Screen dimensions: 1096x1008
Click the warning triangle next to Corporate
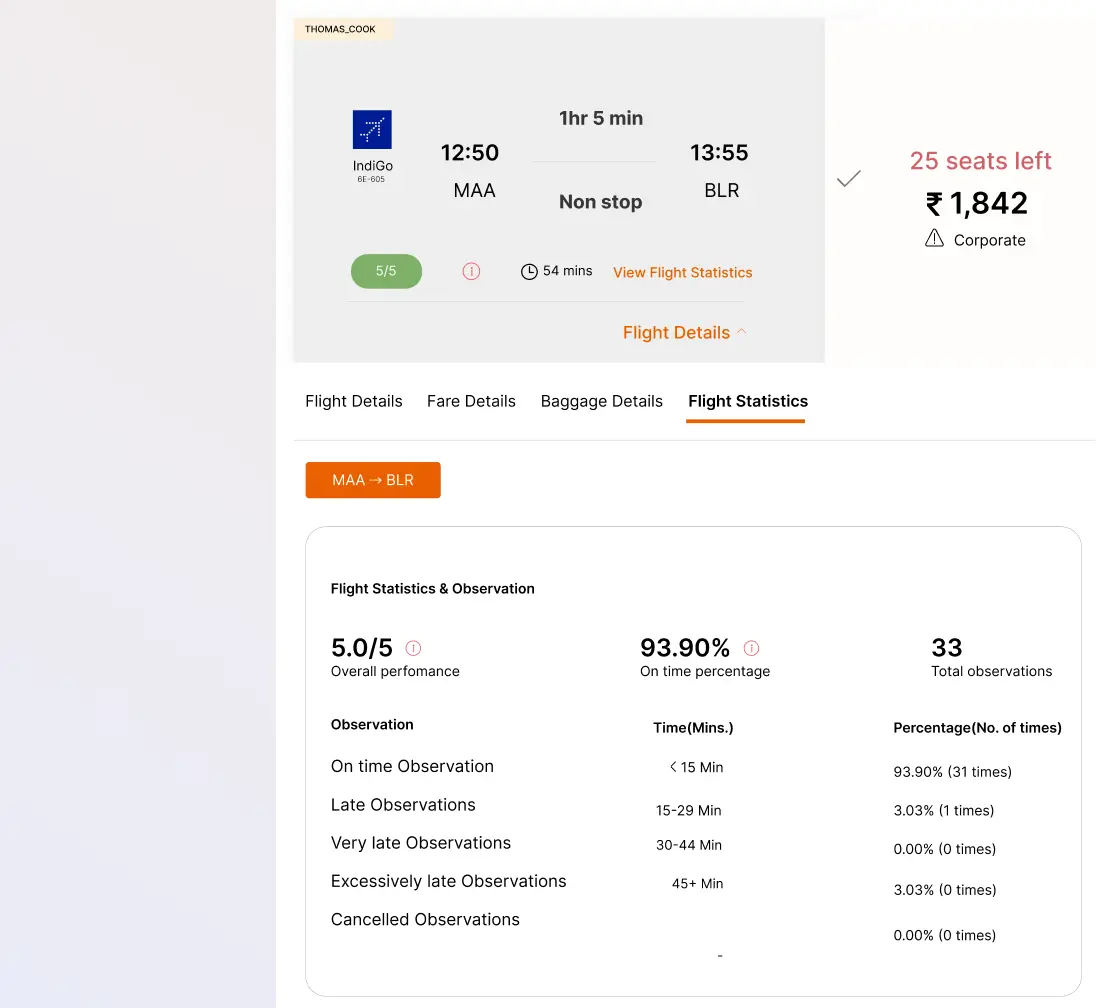pos(934,238)
